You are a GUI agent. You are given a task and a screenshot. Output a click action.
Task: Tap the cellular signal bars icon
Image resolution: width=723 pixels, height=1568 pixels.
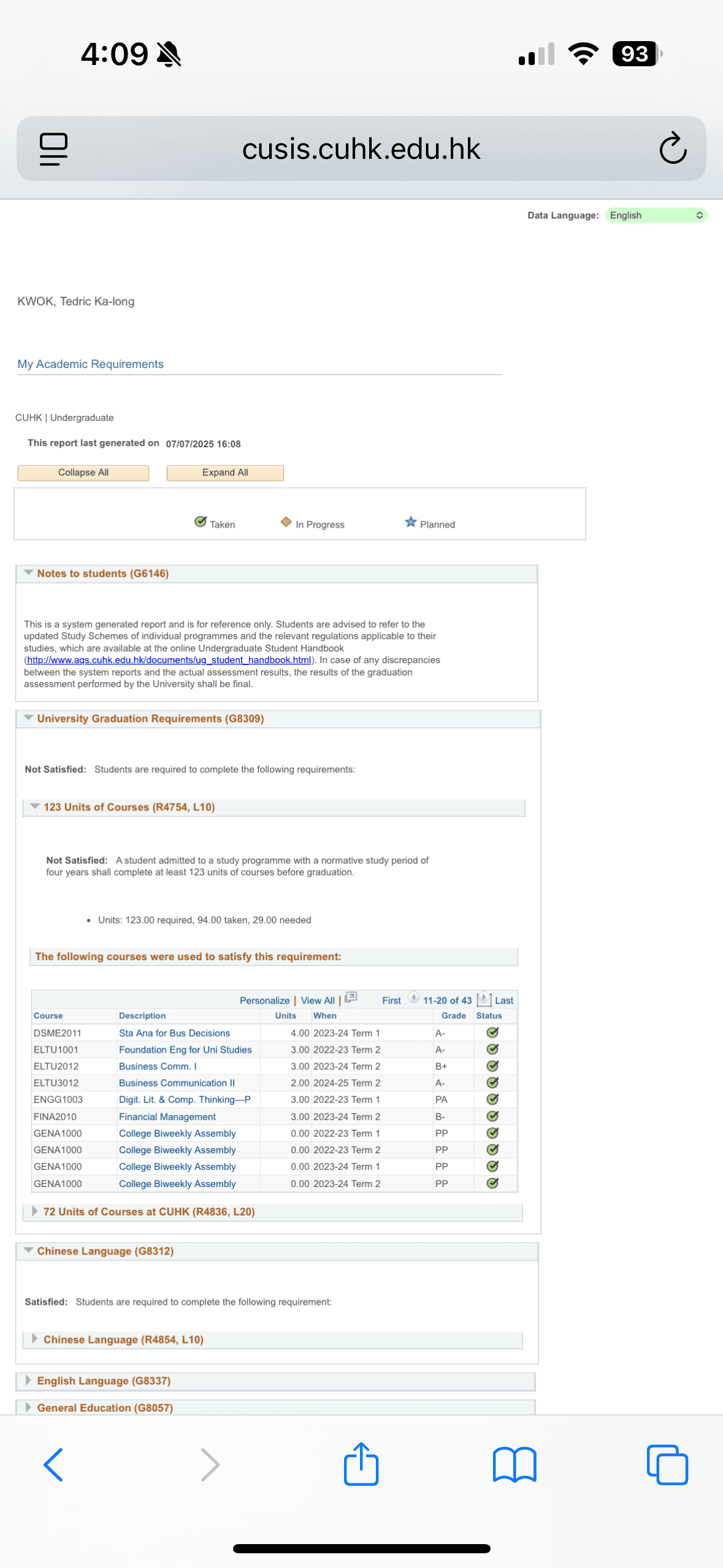(x=537, y=54)
